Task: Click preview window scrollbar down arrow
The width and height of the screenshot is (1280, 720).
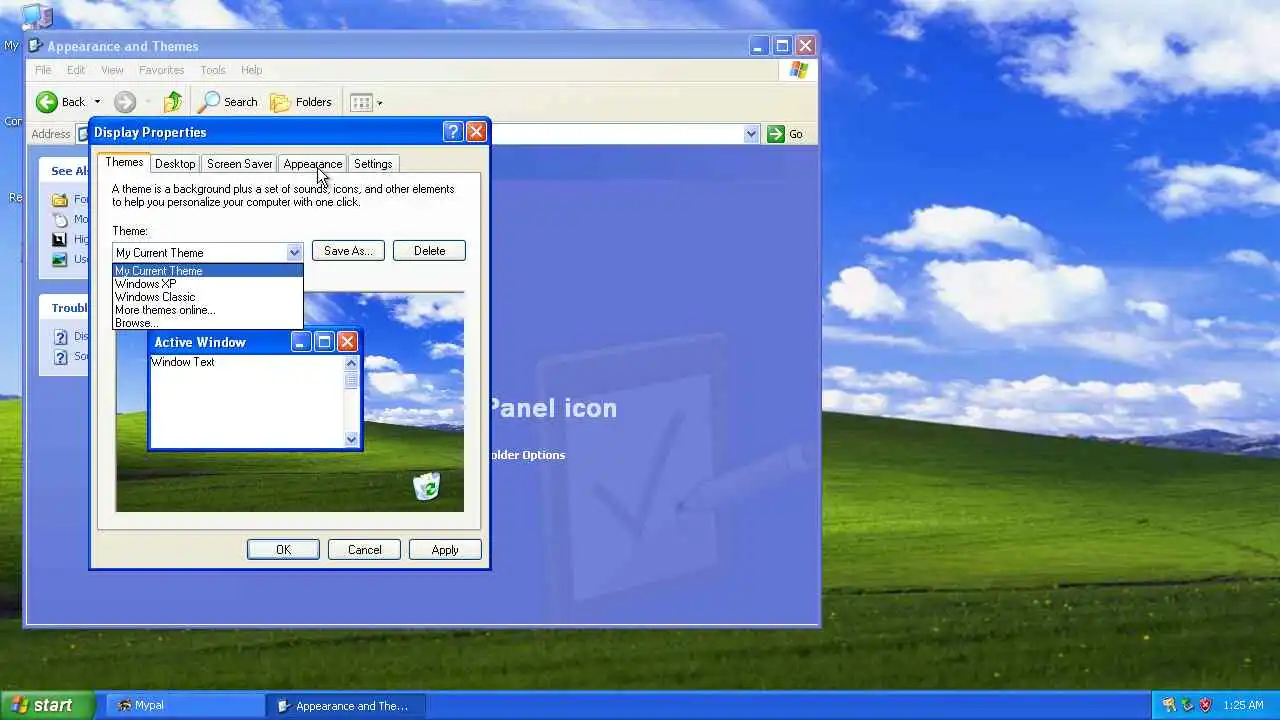Action: point(351,439)
